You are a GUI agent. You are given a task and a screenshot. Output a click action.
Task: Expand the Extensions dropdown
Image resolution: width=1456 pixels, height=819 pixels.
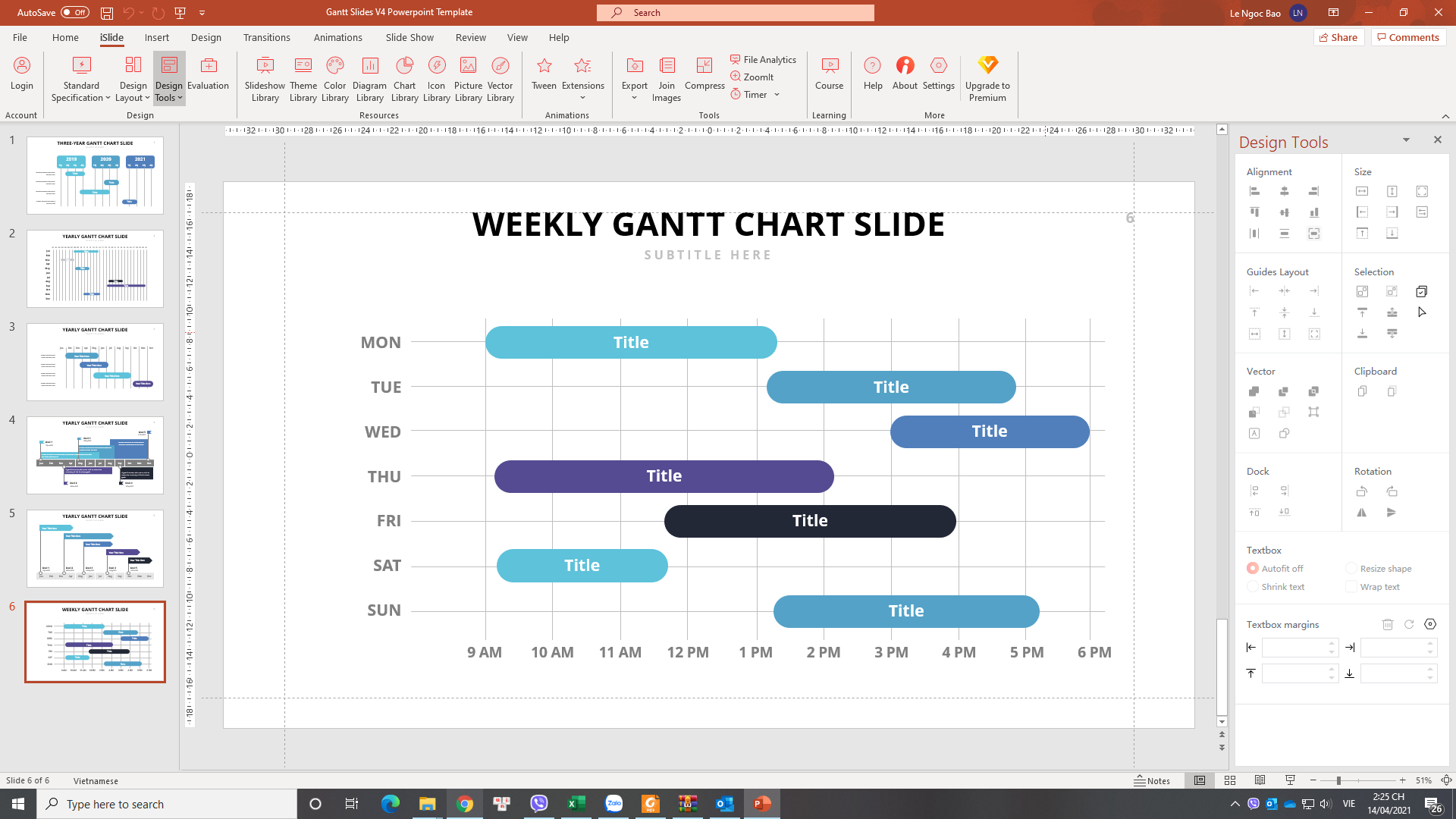coord(582,97)
